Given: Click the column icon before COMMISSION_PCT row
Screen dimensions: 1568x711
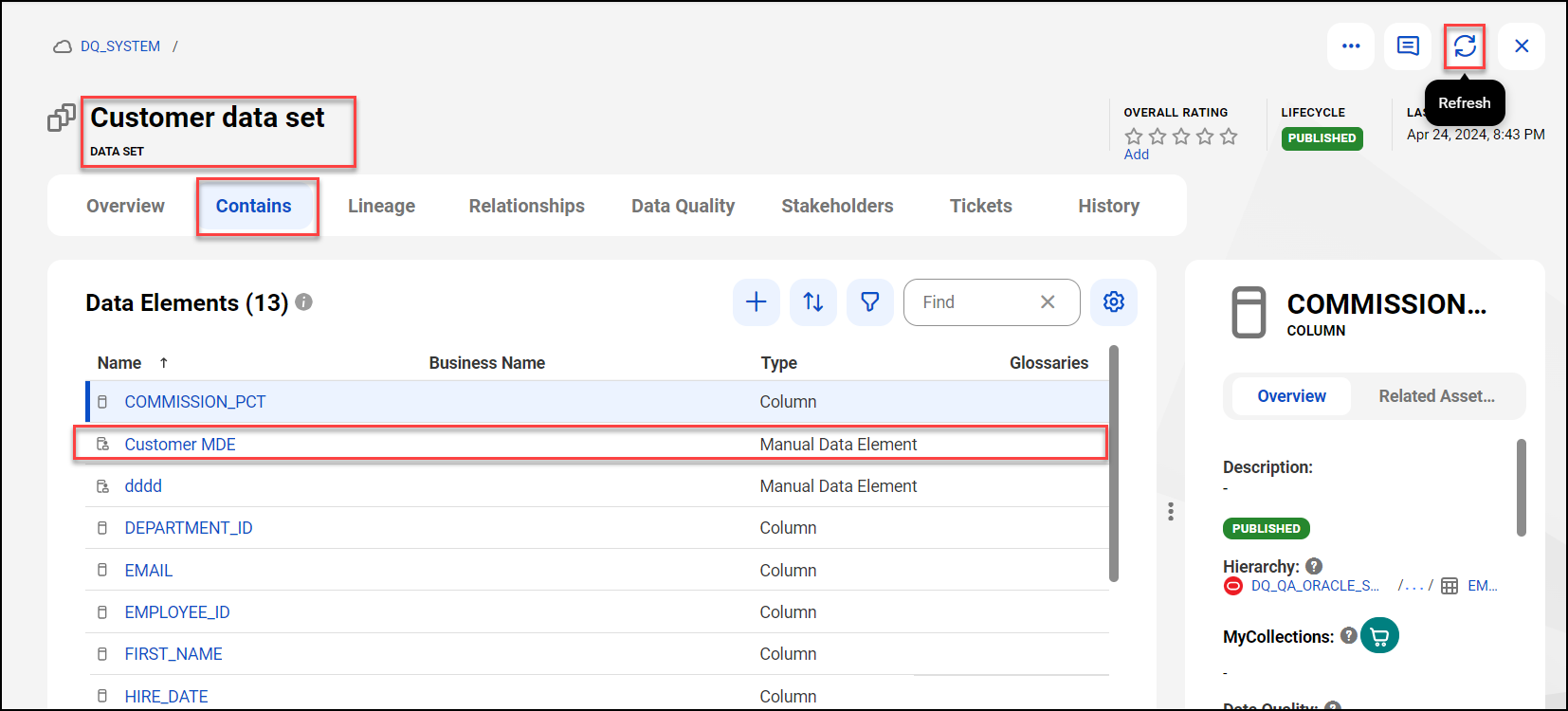Looking at the screenshot, I should tap(102, 402).
